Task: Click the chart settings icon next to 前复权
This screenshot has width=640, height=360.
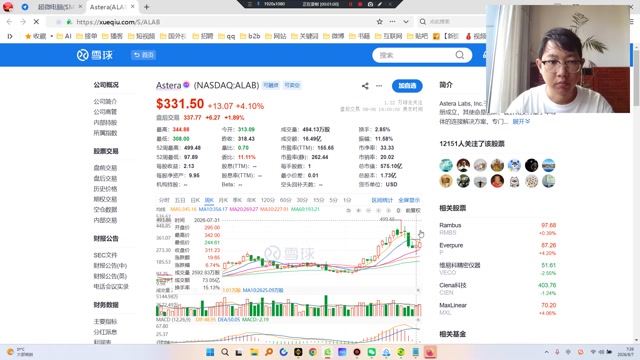Action: point(398,210)
